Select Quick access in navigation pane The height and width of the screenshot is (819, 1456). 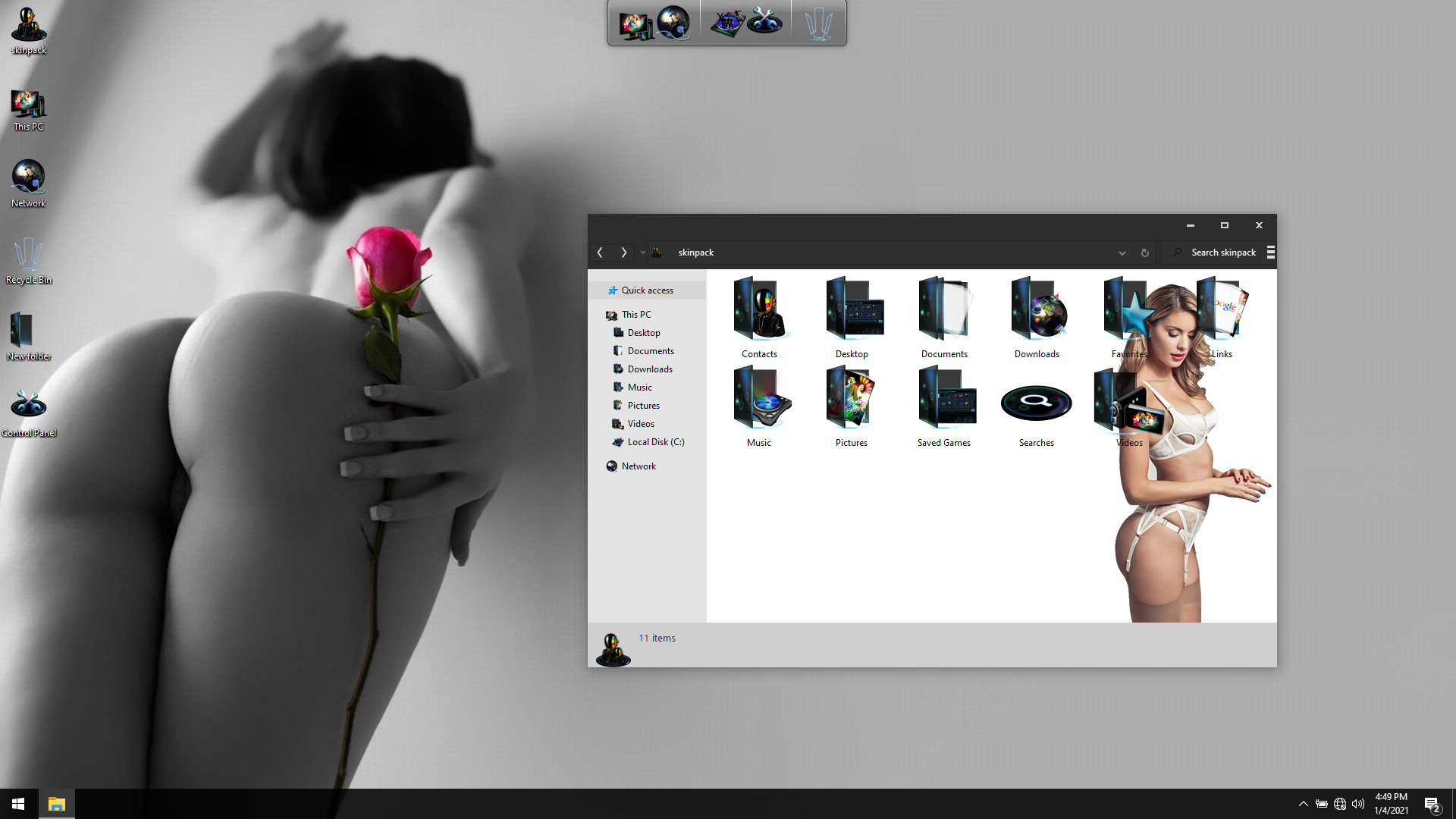coord(647,290)
